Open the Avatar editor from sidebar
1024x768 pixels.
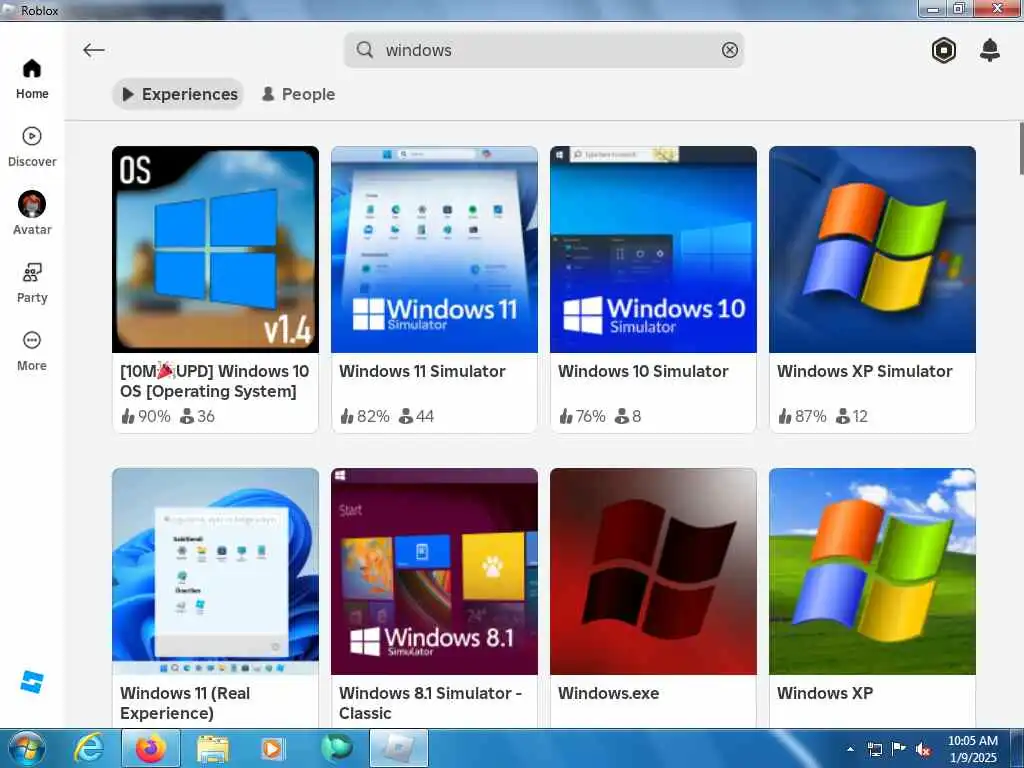click(x=32, y=213)
